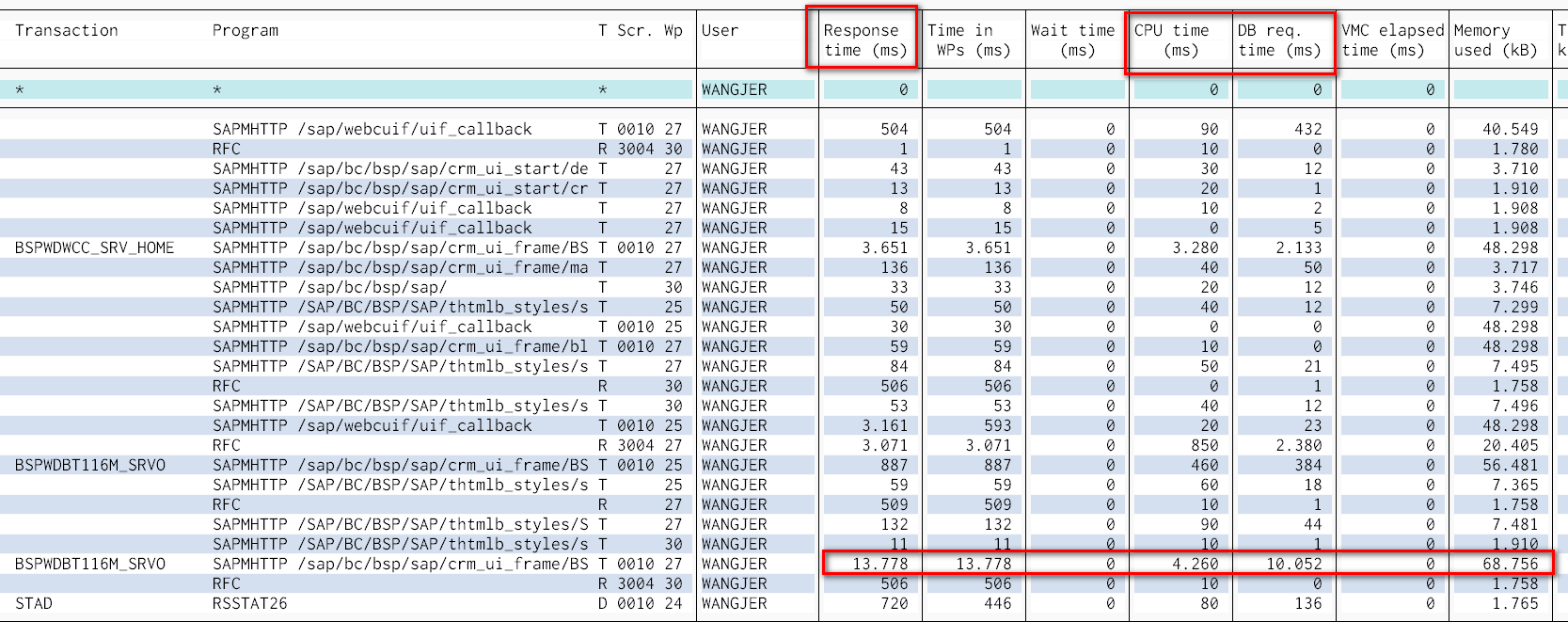Click the memory used value 7.365
This screenshot has width=1568, height=622.
click(1515, 485)
